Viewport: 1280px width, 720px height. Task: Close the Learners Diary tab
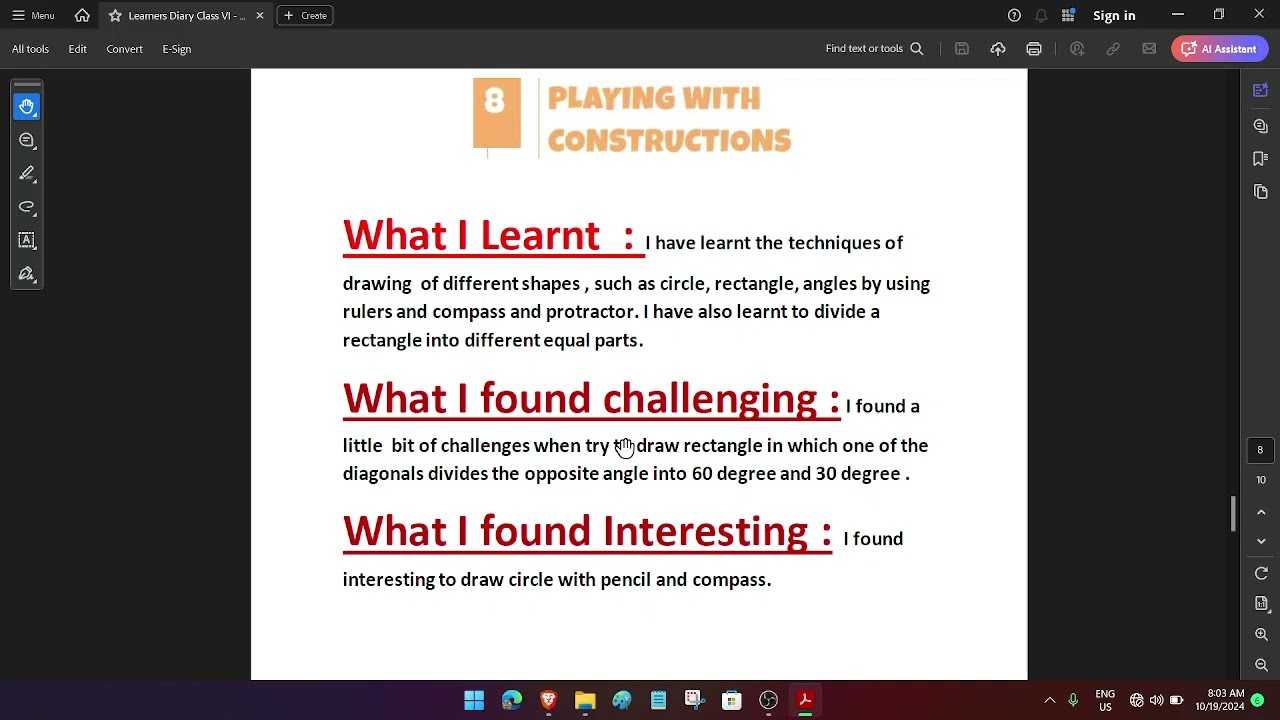(260, 15)
